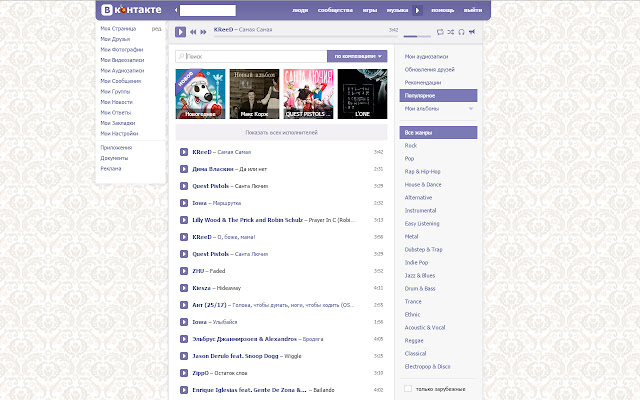Image resolution: width=640 pixels, height=400 pixels.
Task: Click the headphones icon in the player
Action: 461,32
